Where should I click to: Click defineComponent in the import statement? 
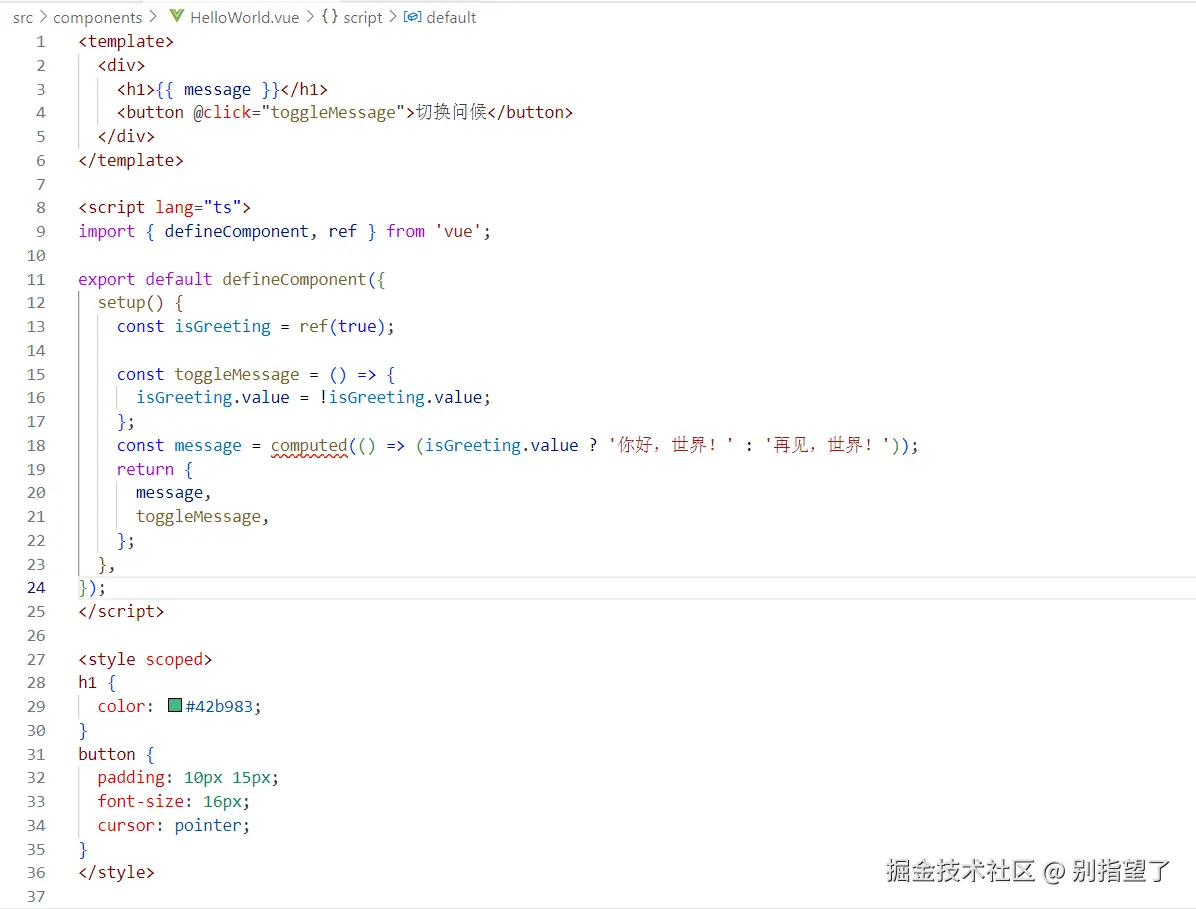[x=236, y=231]
